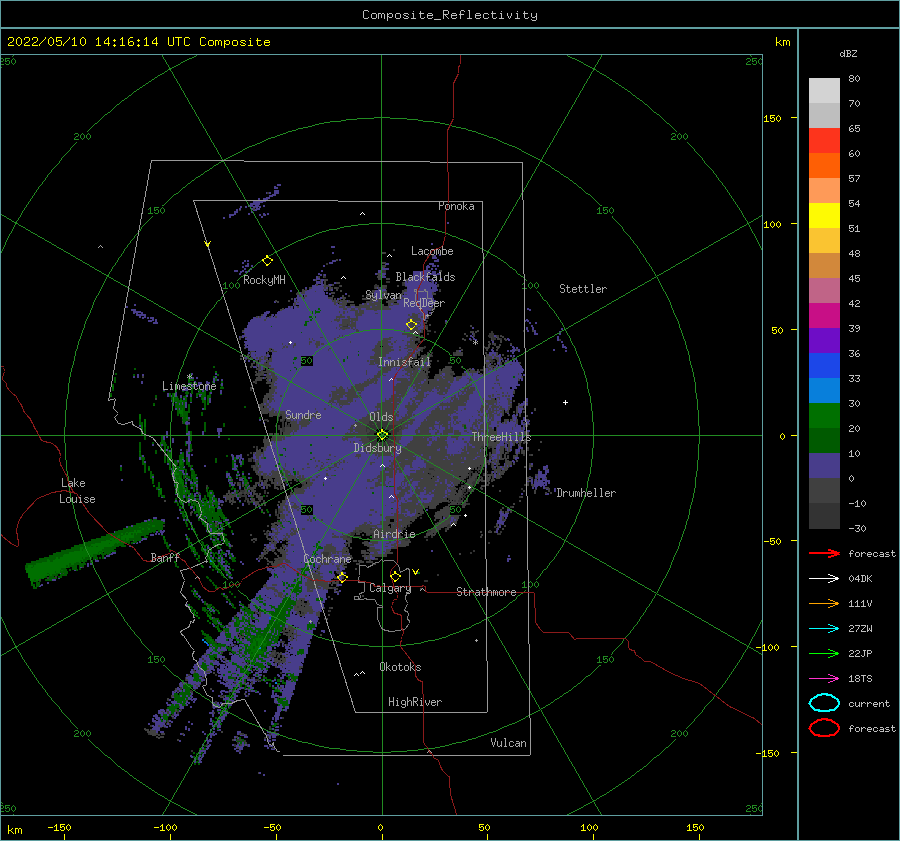Click the purple 0 dBZ color swatch
The height and width of the screenshot is (841, 900).
[824, 465]
